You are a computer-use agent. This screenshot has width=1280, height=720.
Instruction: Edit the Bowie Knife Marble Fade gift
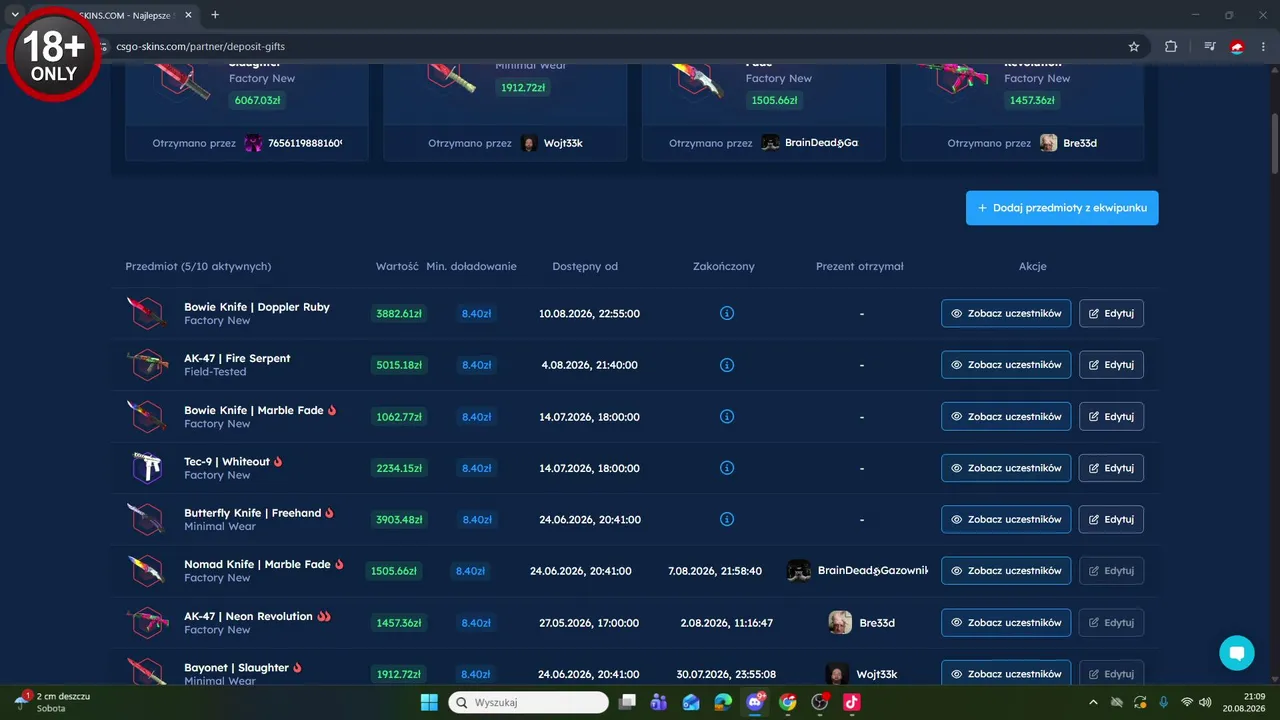[x=1111, y=416]
